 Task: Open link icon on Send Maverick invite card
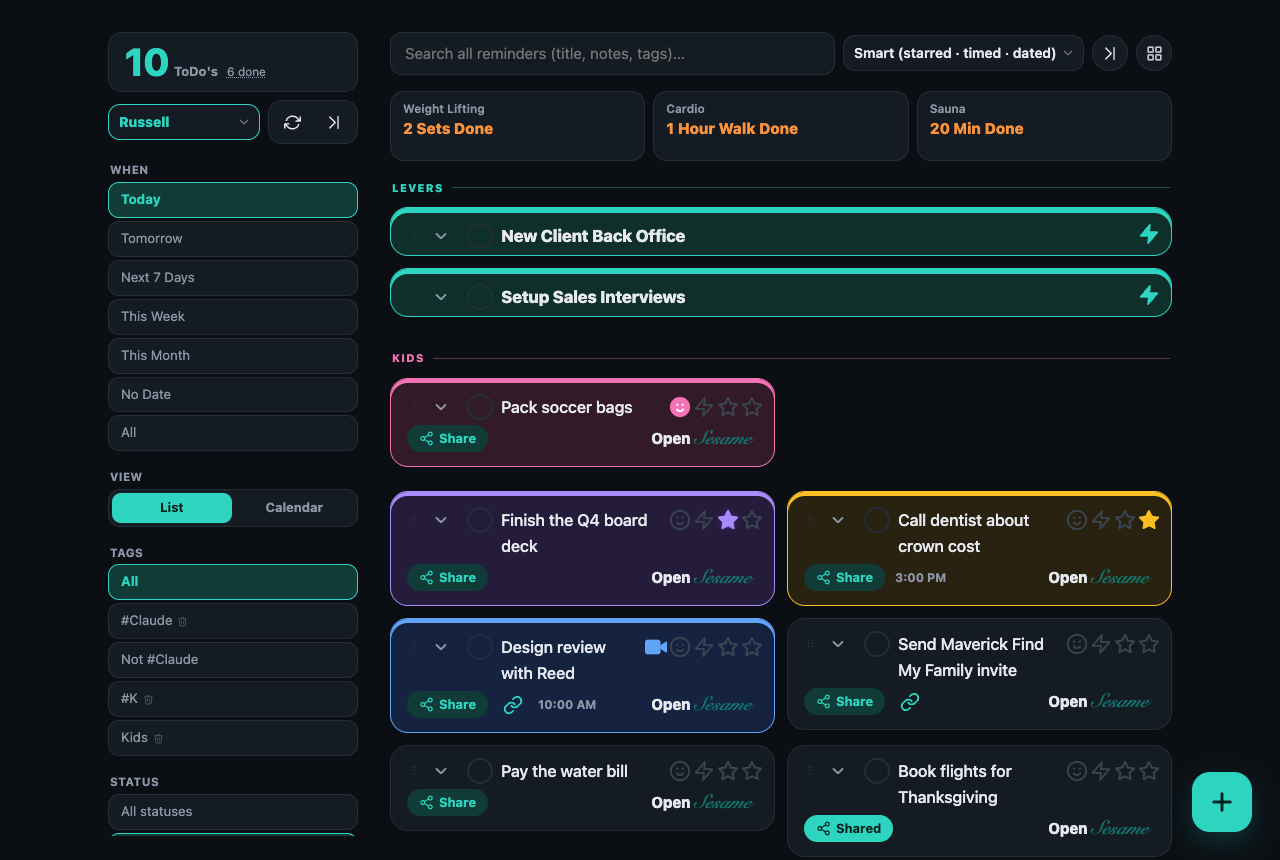click(910, 702)
